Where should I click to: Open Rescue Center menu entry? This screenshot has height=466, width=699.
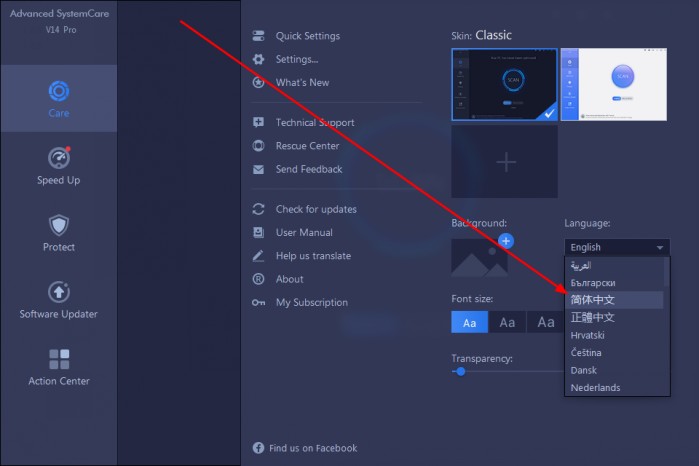click(307, 146)
